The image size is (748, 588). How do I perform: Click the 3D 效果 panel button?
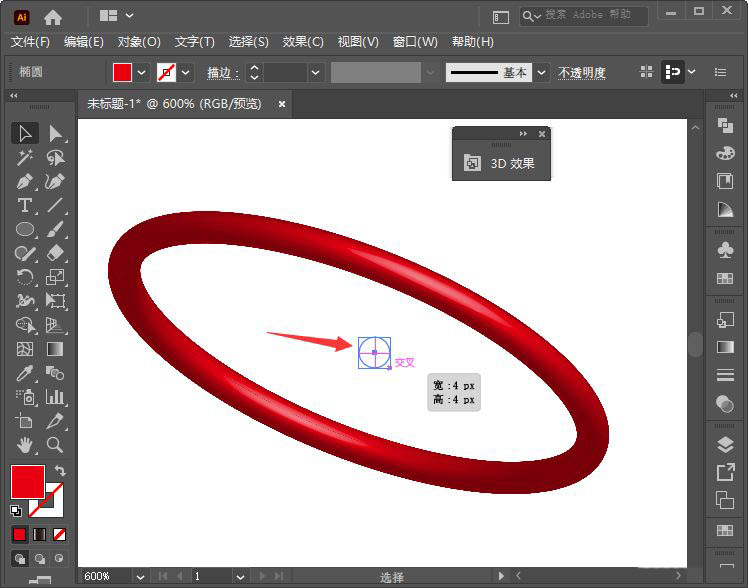501,163
